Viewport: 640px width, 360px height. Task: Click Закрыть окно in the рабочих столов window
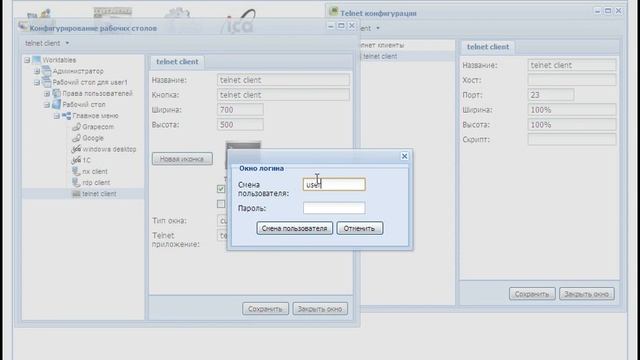(320, 309)
